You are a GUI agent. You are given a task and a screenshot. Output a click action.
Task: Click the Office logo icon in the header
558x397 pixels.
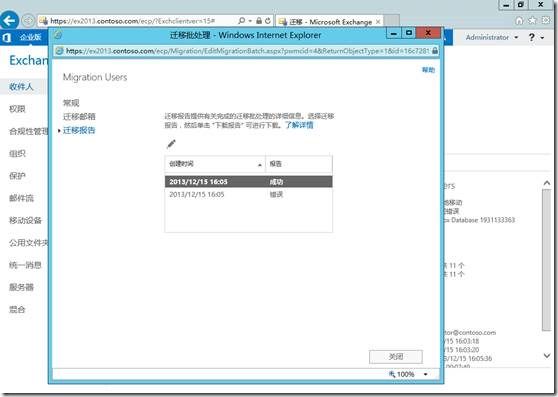[x=6, y=37]
